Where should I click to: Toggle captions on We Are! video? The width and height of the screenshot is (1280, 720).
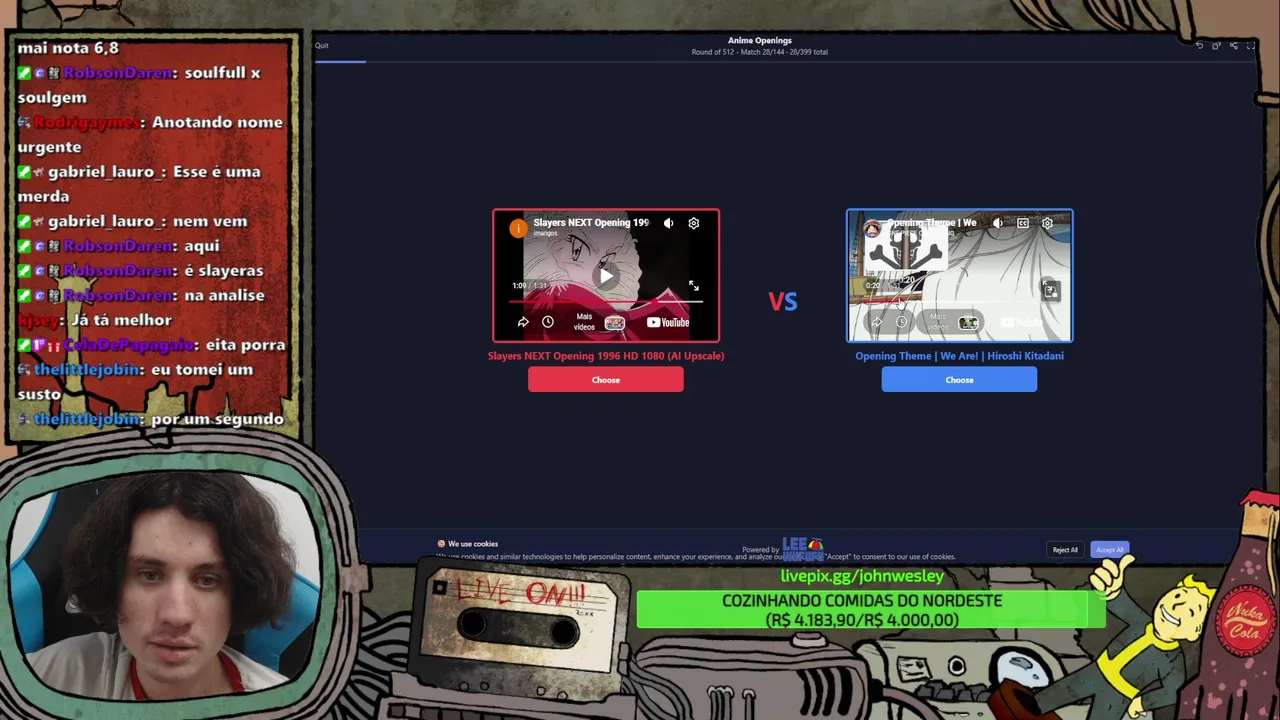click(1022, 223)
